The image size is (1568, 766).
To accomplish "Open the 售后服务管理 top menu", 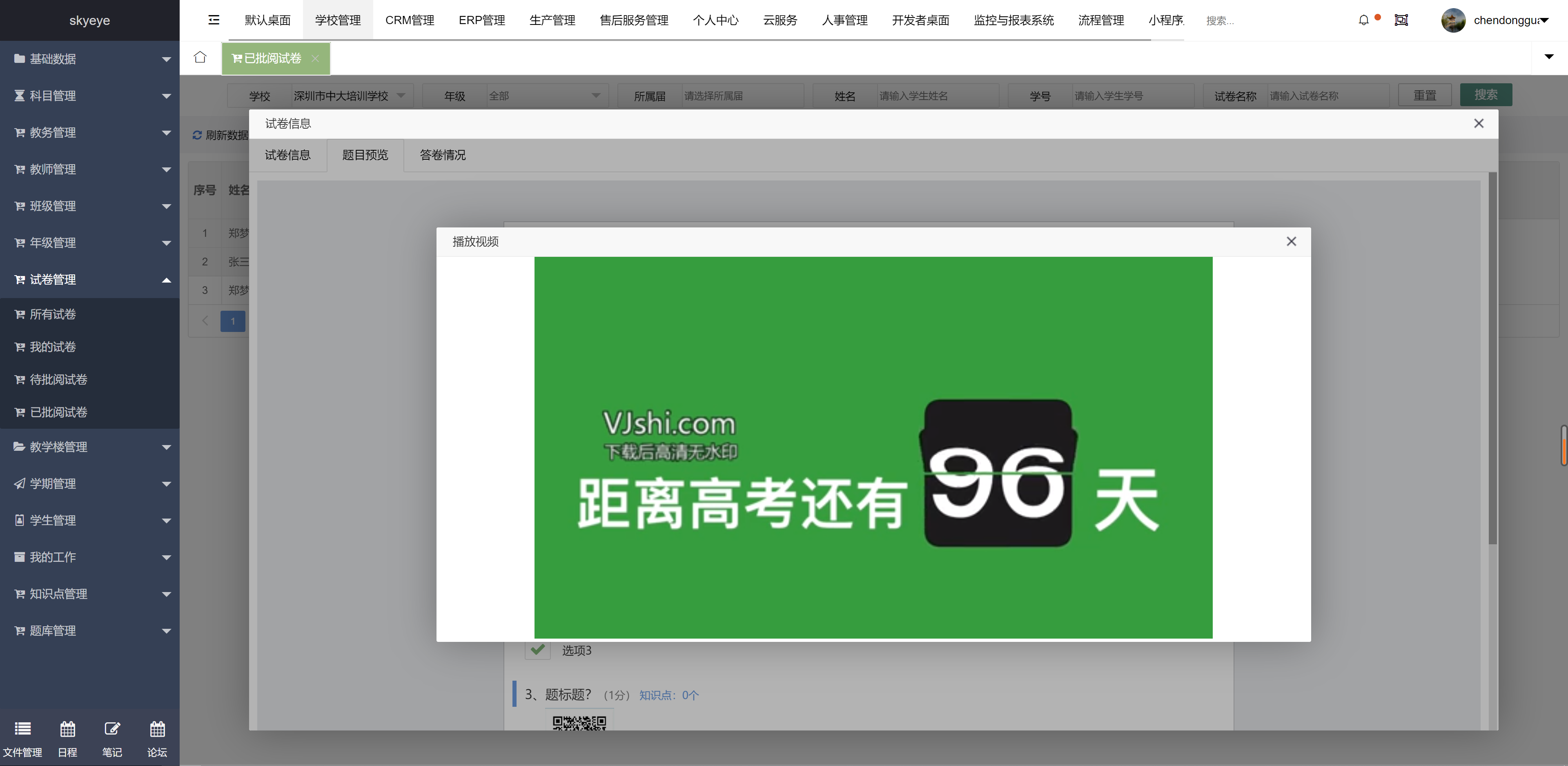I will (634, 20).
